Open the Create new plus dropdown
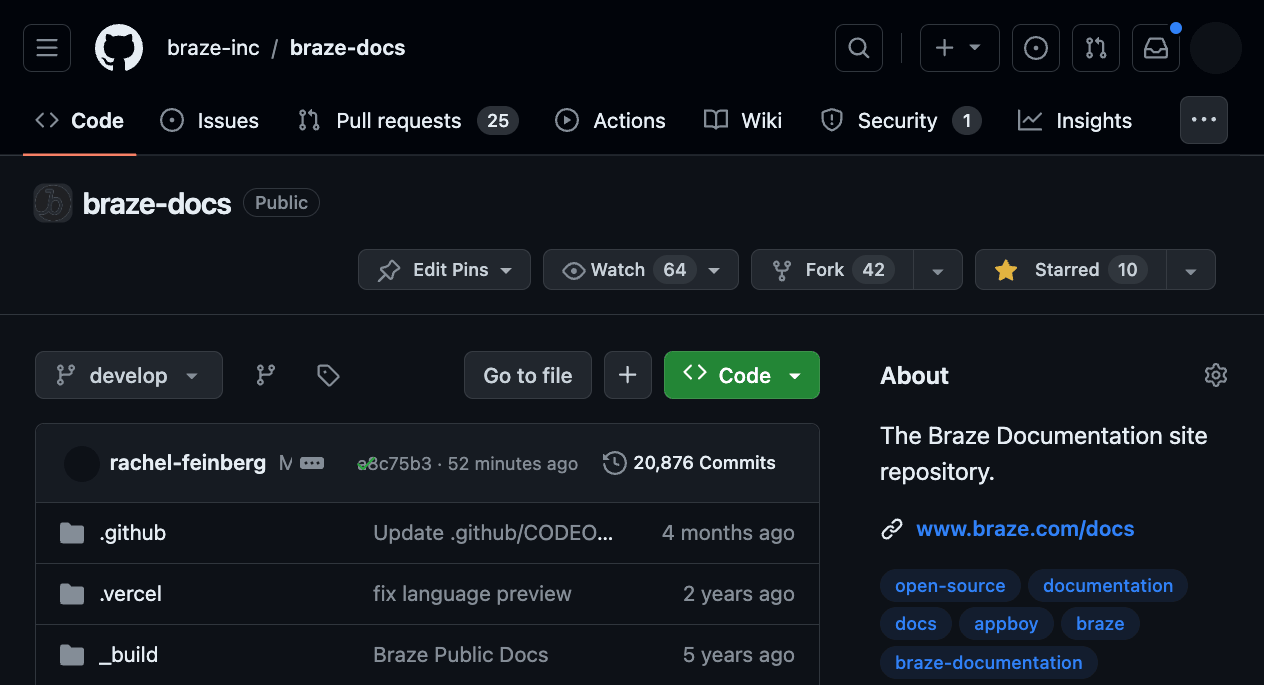The image size is (1264, 685). tap(959, 48)
